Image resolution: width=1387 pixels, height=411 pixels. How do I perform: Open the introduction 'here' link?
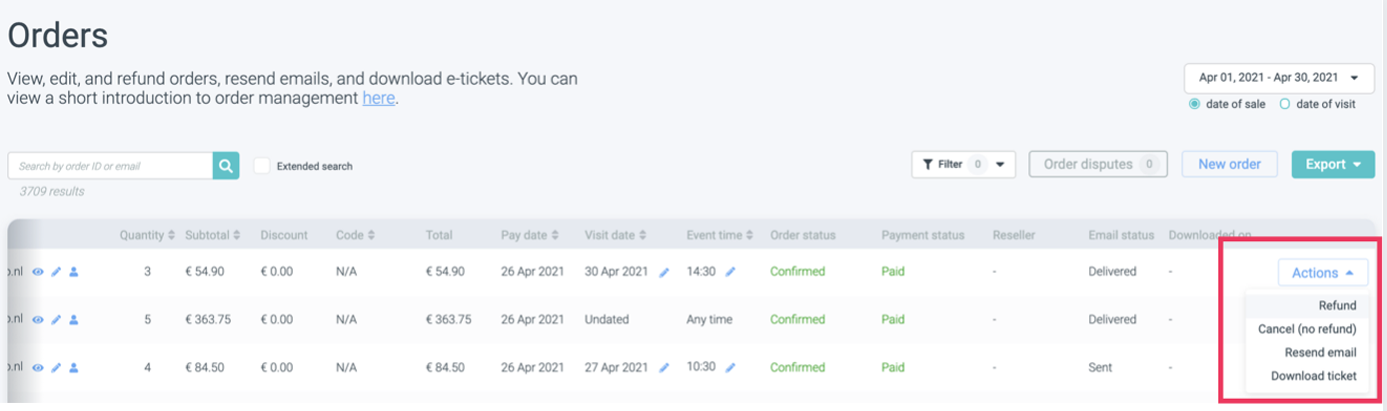(378, 98)
